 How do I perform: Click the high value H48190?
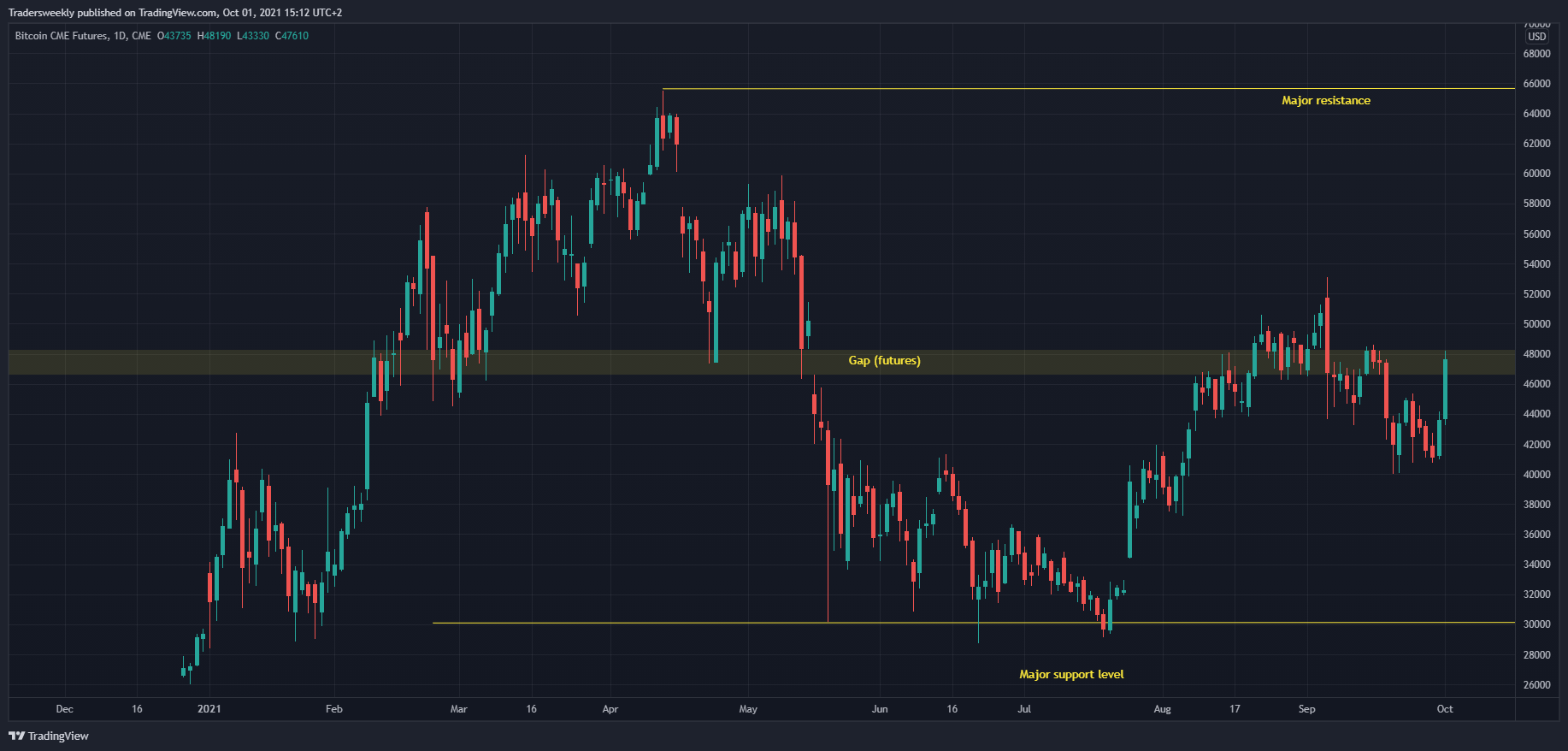pyautogui.click(x=214, y=36)
